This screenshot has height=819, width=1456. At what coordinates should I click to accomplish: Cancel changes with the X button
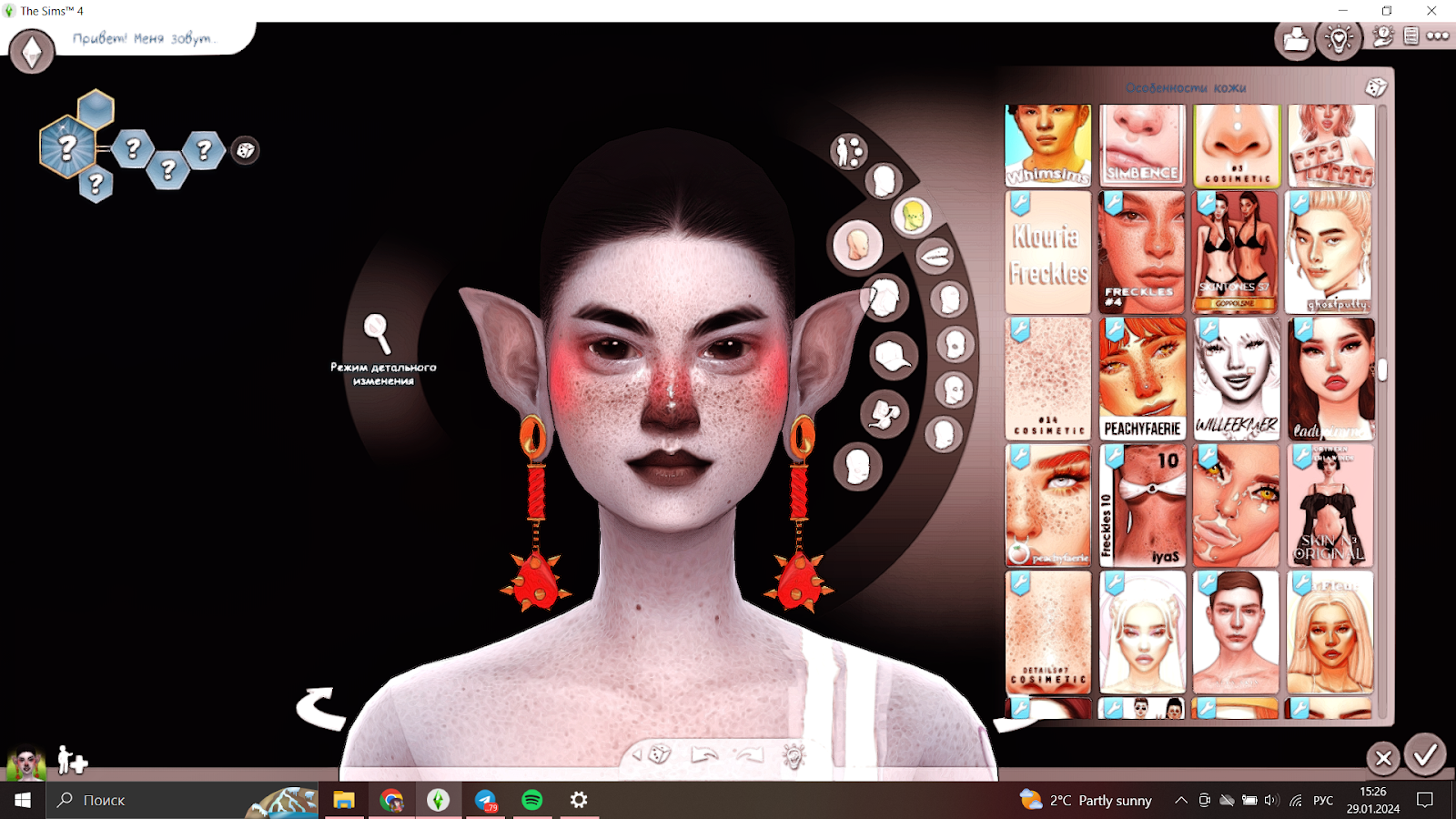[x=1383, y=757]
